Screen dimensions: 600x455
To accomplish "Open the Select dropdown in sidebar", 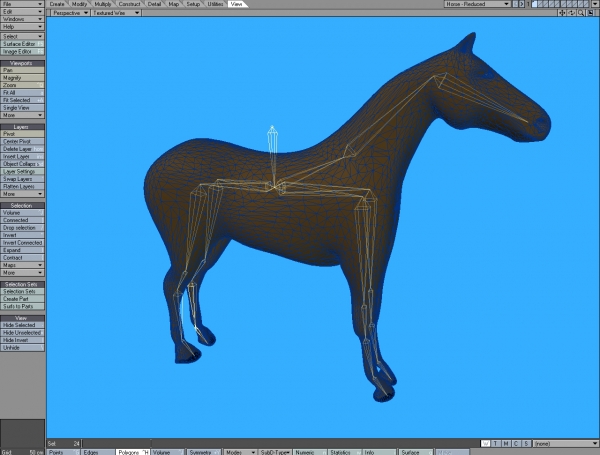I will pyautogui.click(x=22, y=36).
